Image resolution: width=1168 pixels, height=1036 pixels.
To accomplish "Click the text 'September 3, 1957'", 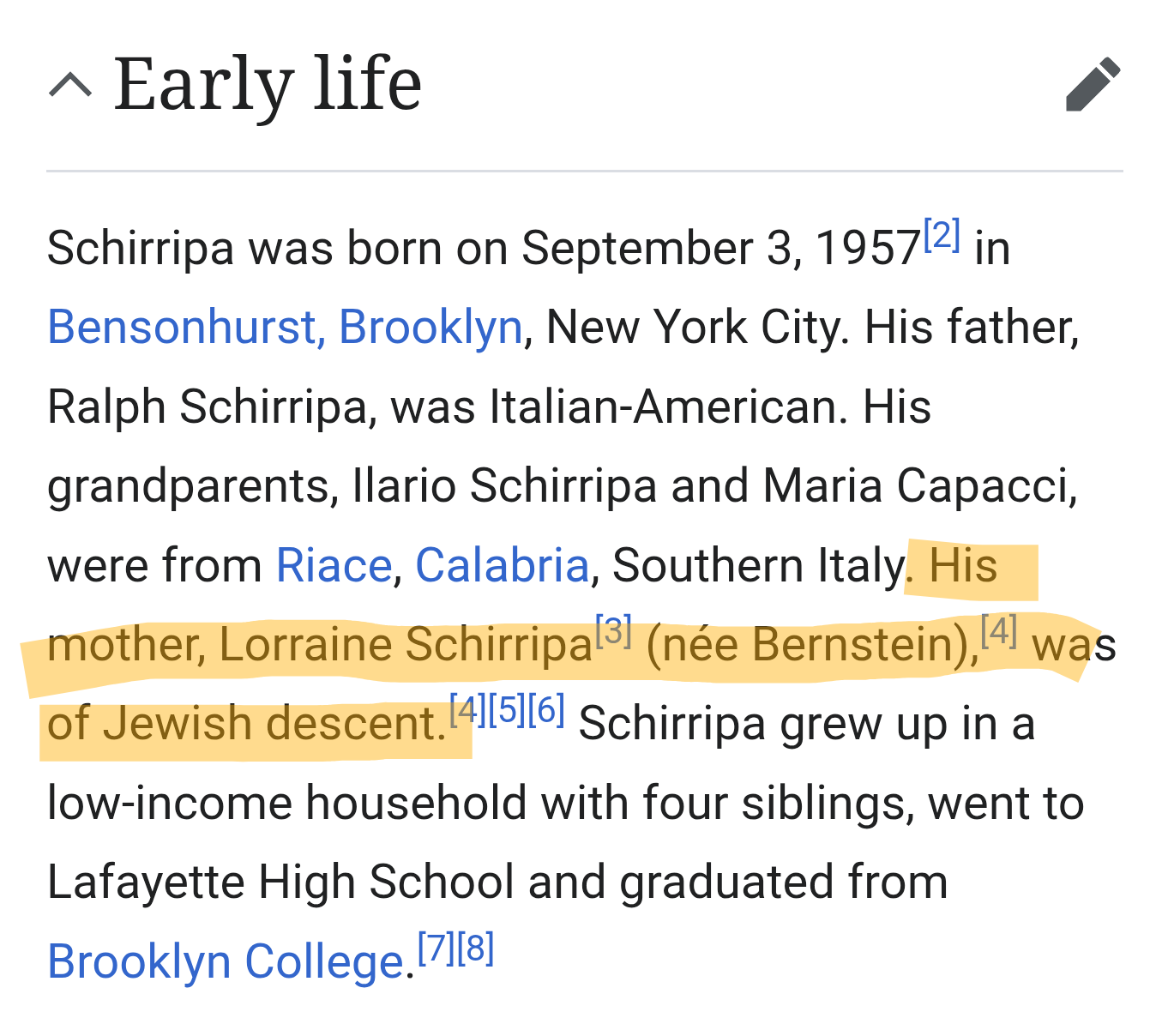I will coord(721,249).
